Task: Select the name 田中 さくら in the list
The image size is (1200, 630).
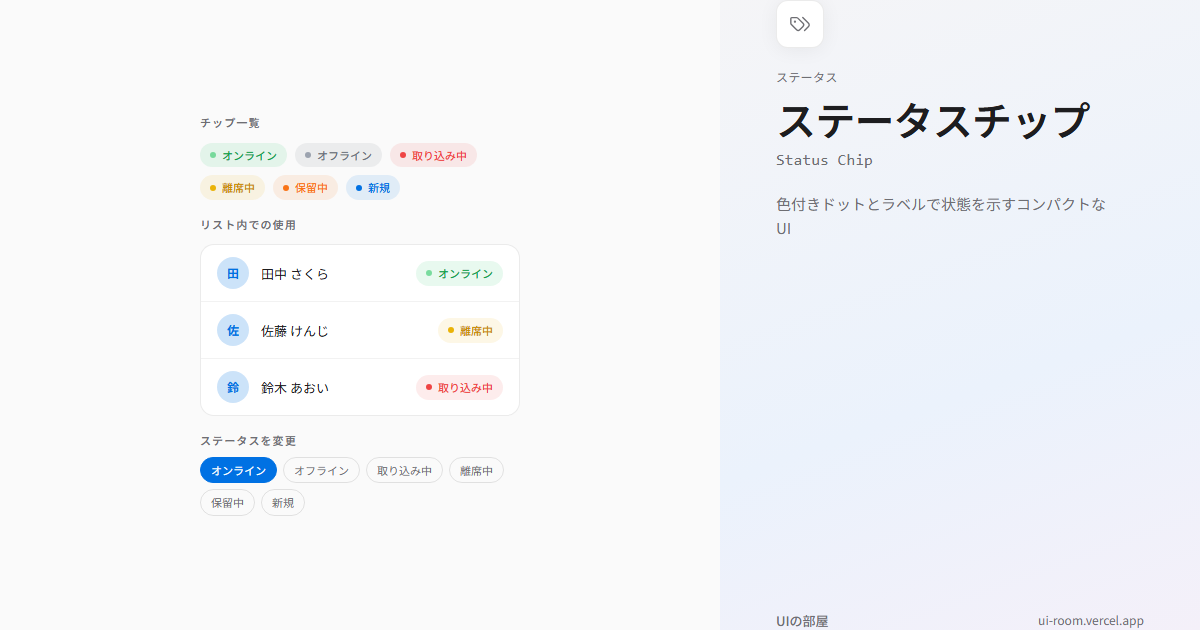Action: (x=295, y=274)
